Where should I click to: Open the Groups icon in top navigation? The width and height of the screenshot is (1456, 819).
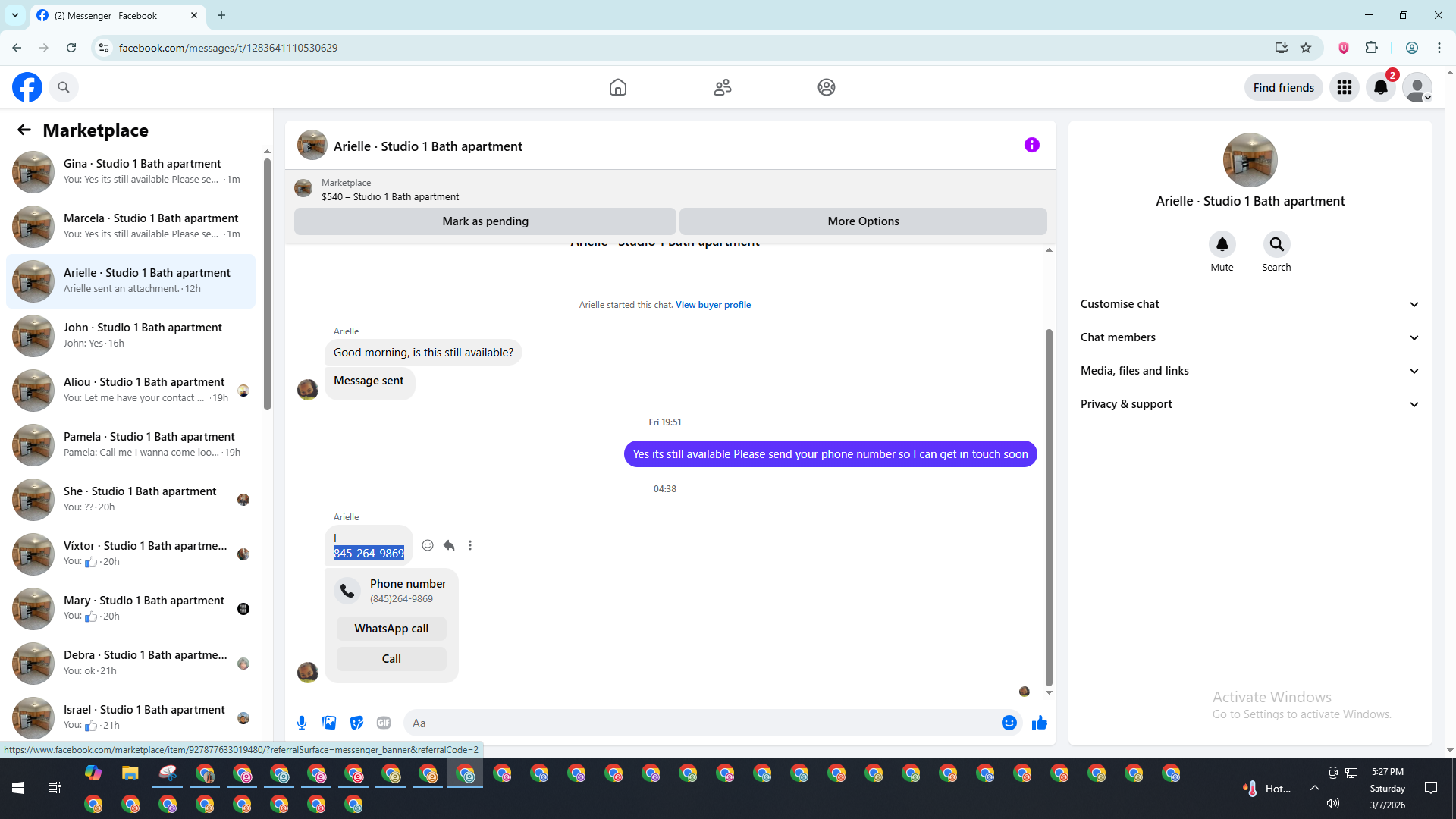[827, 87]
